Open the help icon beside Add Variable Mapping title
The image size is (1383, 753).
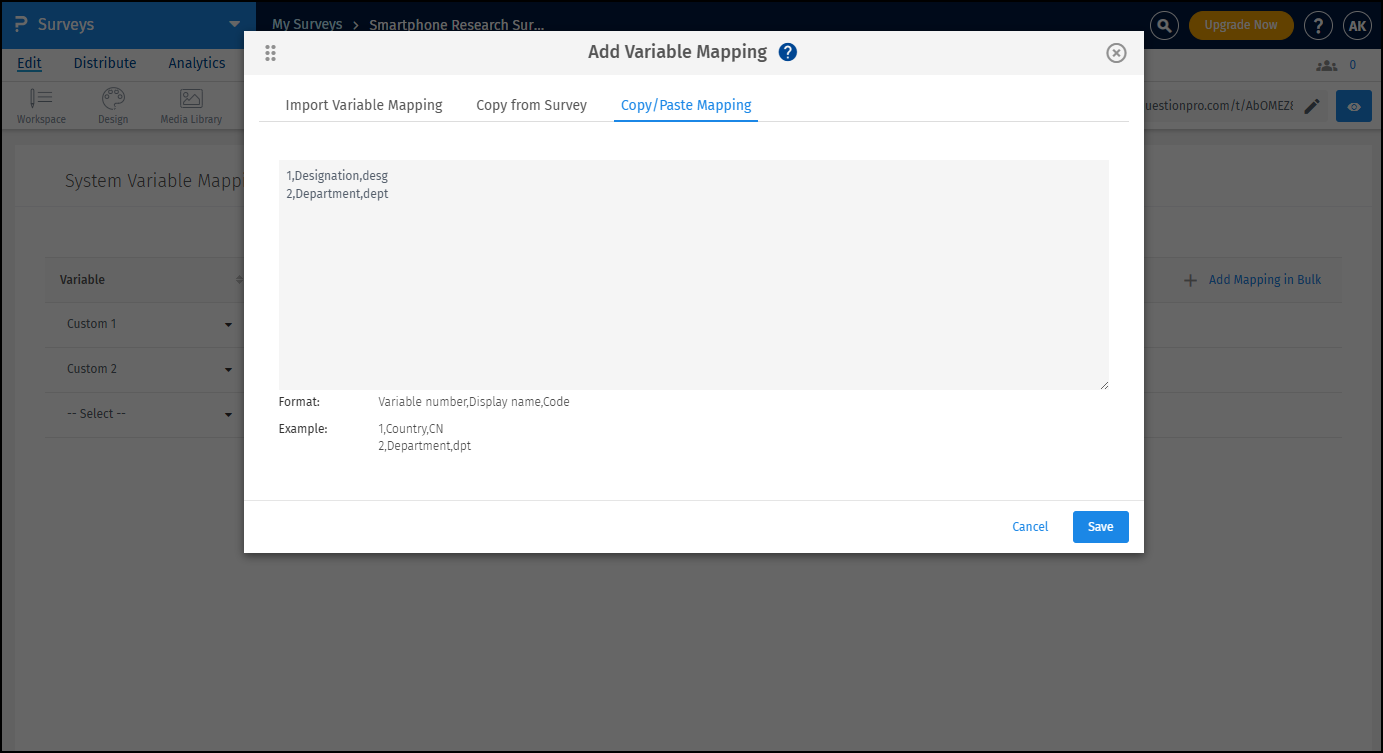pyautogui.click(x=788, y=51)
